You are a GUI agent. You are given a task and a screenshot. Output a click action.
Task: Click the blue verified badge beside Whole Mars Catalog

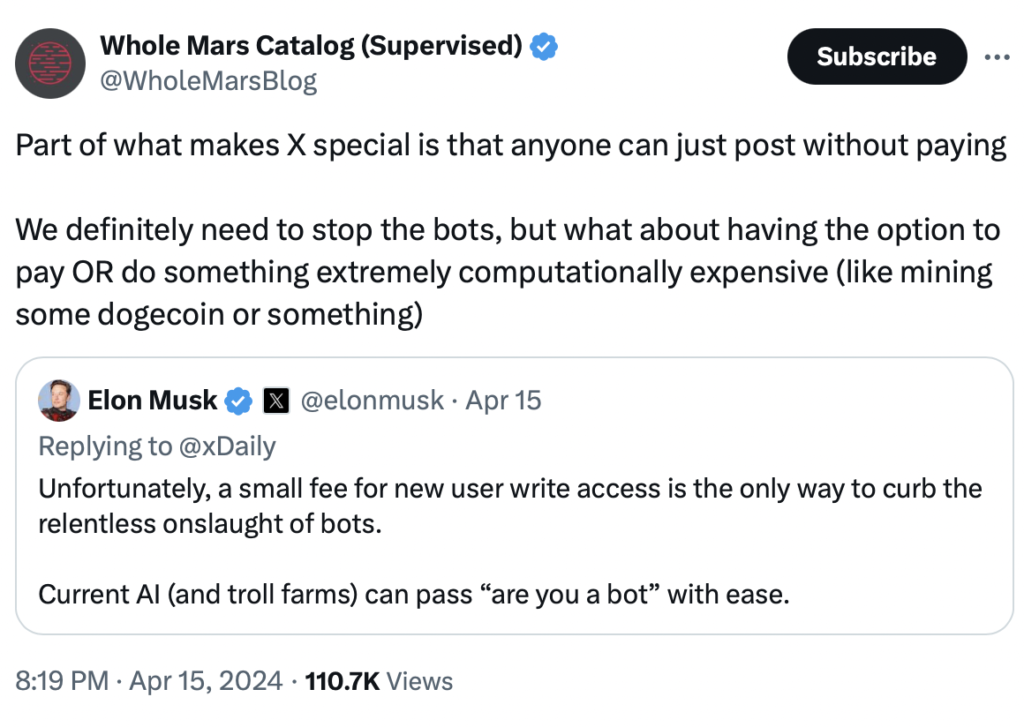point(543,45)
